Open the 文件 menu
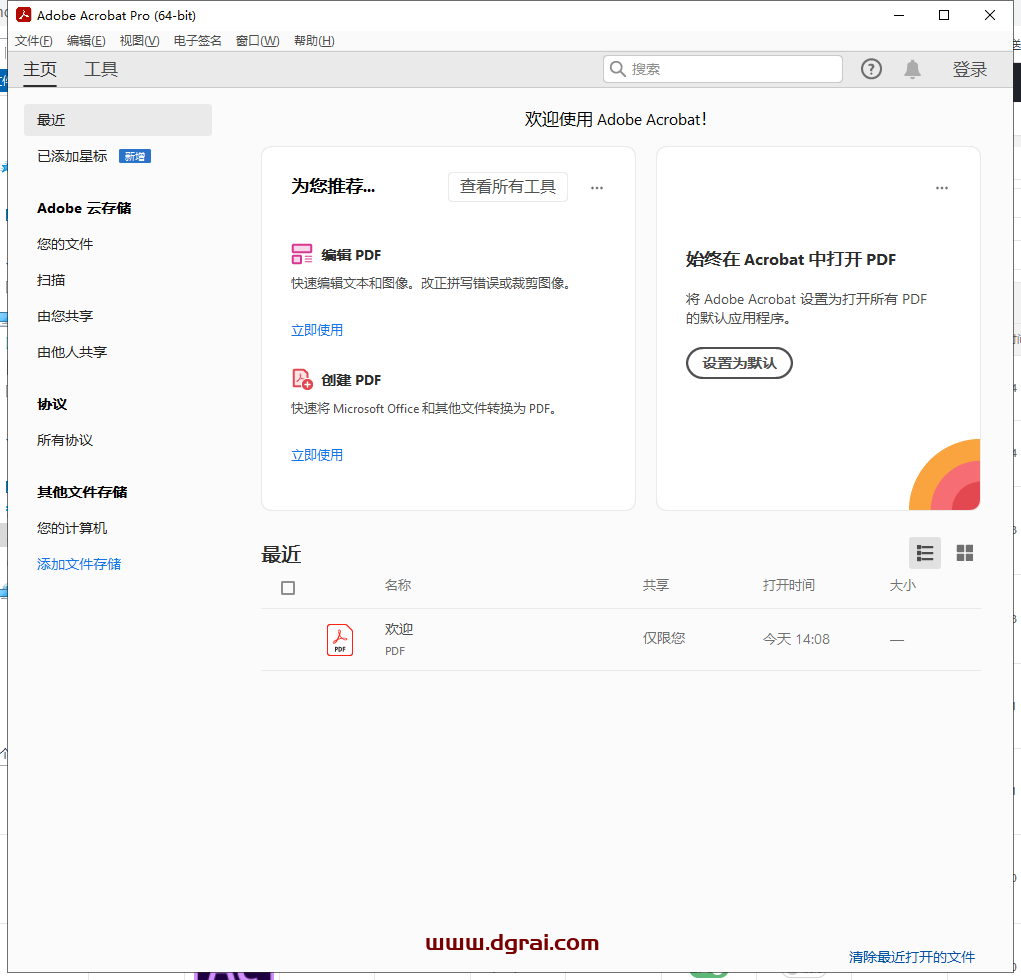This screenshot has width=1021, height=980. [33, 41]
